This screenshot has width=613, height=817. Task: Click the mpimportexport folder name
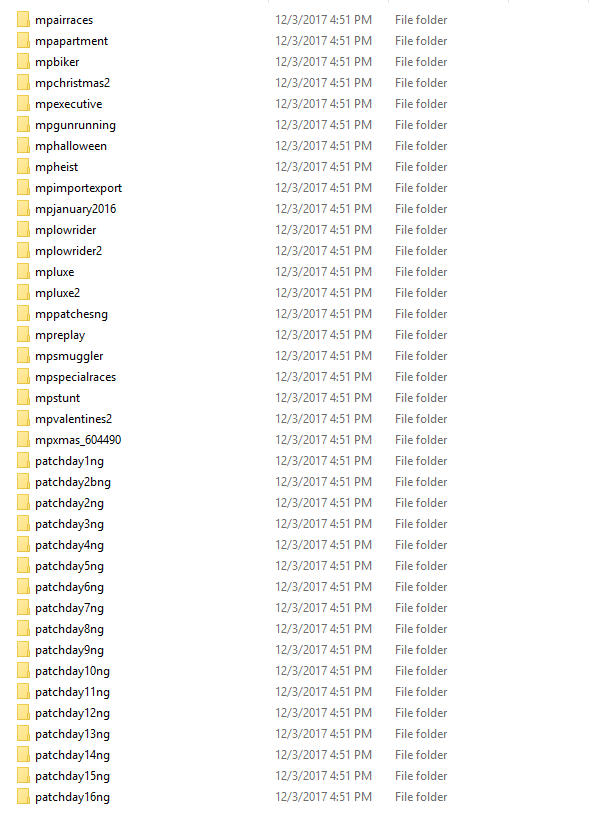[79, 188]
